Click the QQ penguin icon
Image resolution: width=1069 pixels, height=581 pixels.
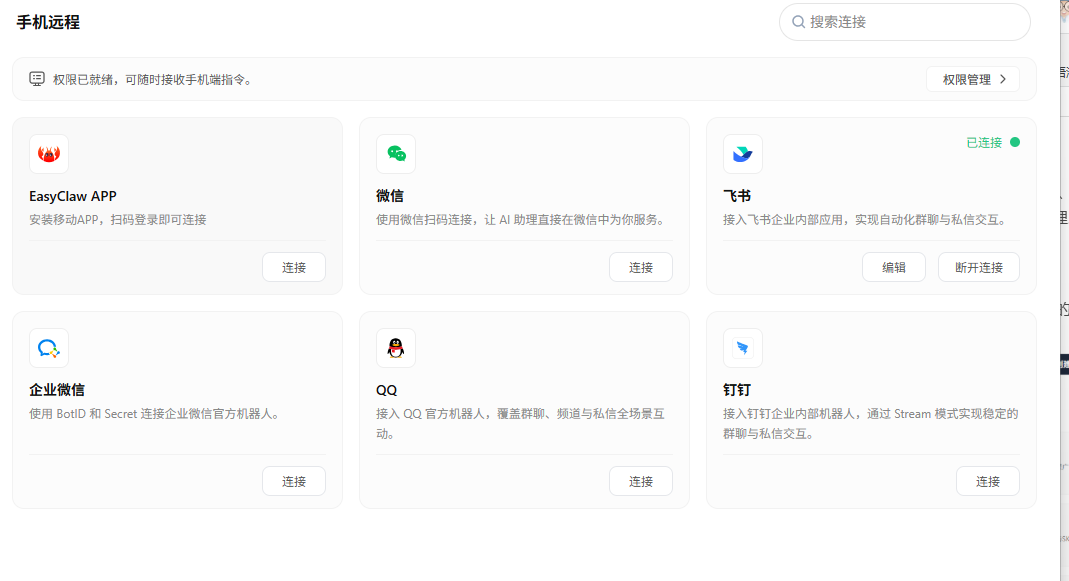click(x=395, y=348)
